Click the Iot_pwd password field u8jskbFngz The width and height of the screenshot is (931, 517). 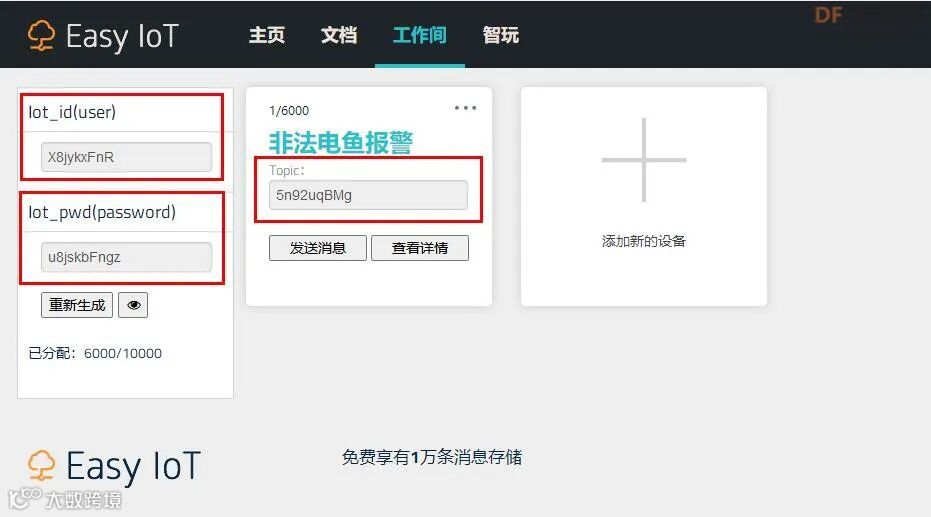[126, 257]
